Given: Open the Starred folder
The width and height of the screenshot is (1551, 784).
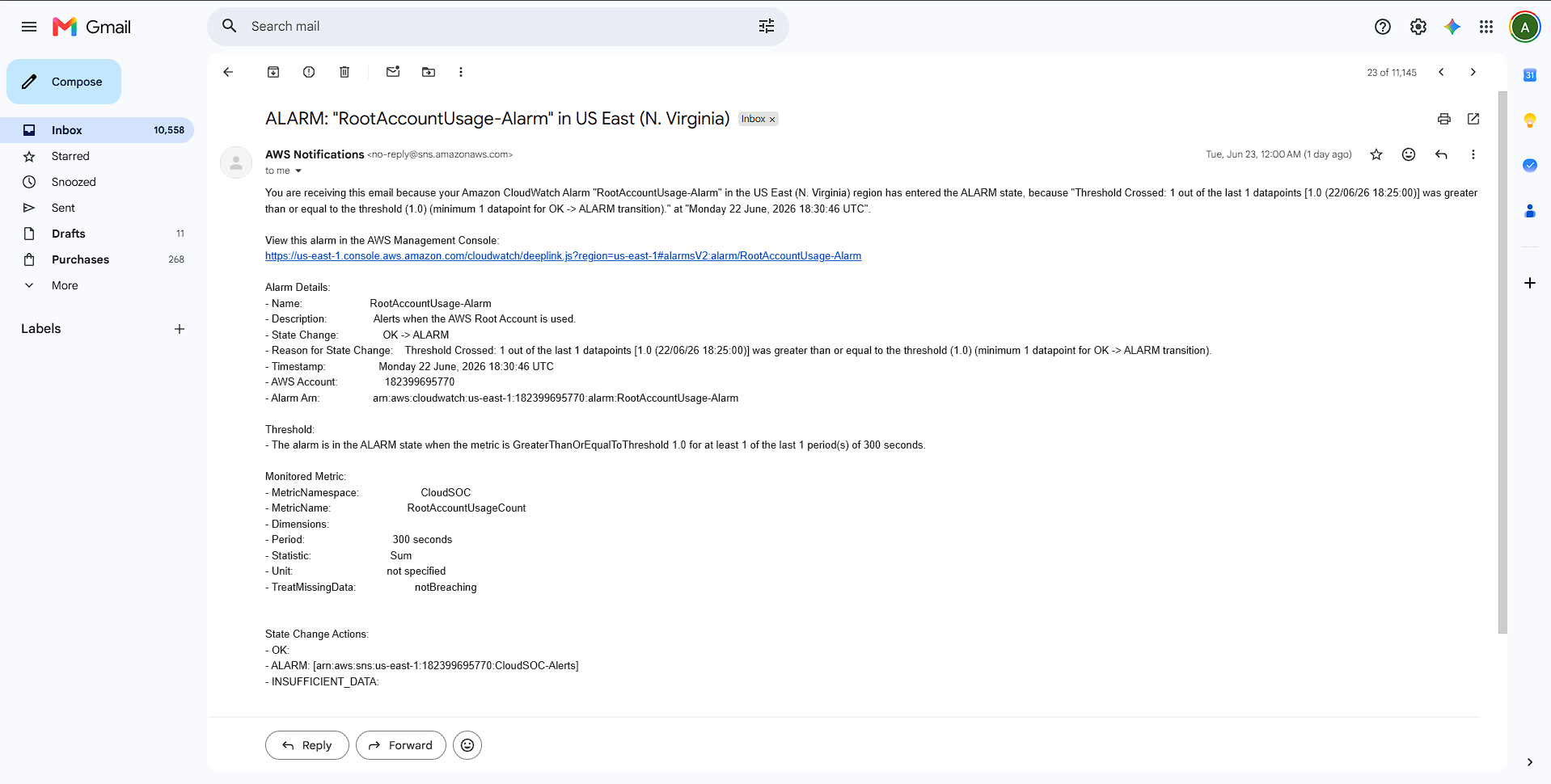Looking at the screenshot, I should (x=97, y=156).
